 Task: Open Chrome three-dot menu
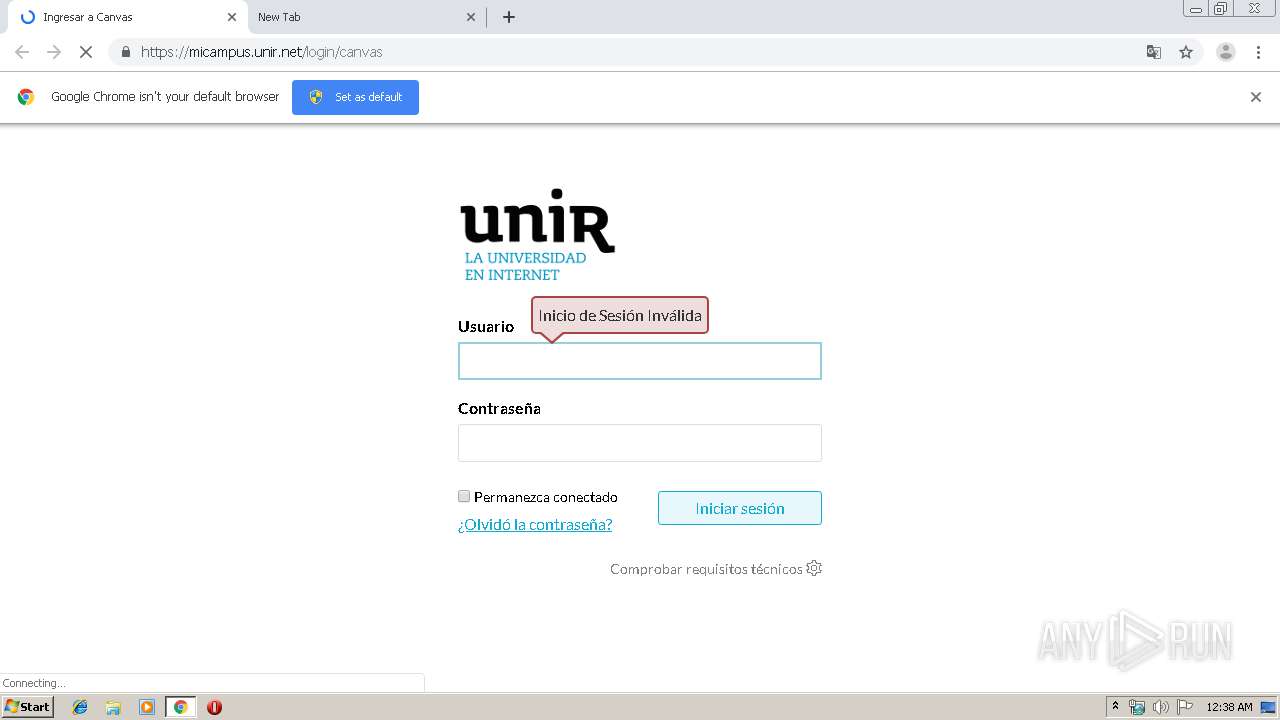(1259, 52)
